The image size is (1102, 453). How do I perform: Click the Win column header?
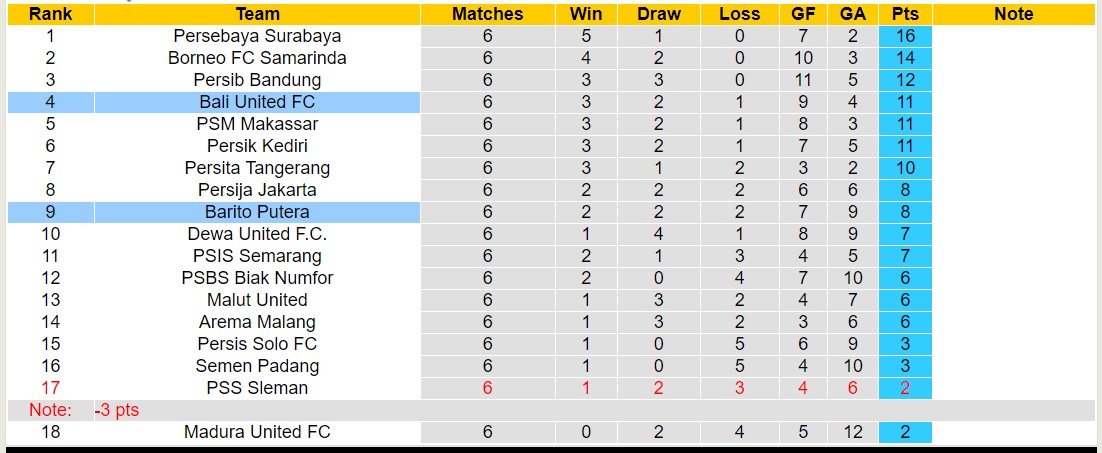click(586, 14)
